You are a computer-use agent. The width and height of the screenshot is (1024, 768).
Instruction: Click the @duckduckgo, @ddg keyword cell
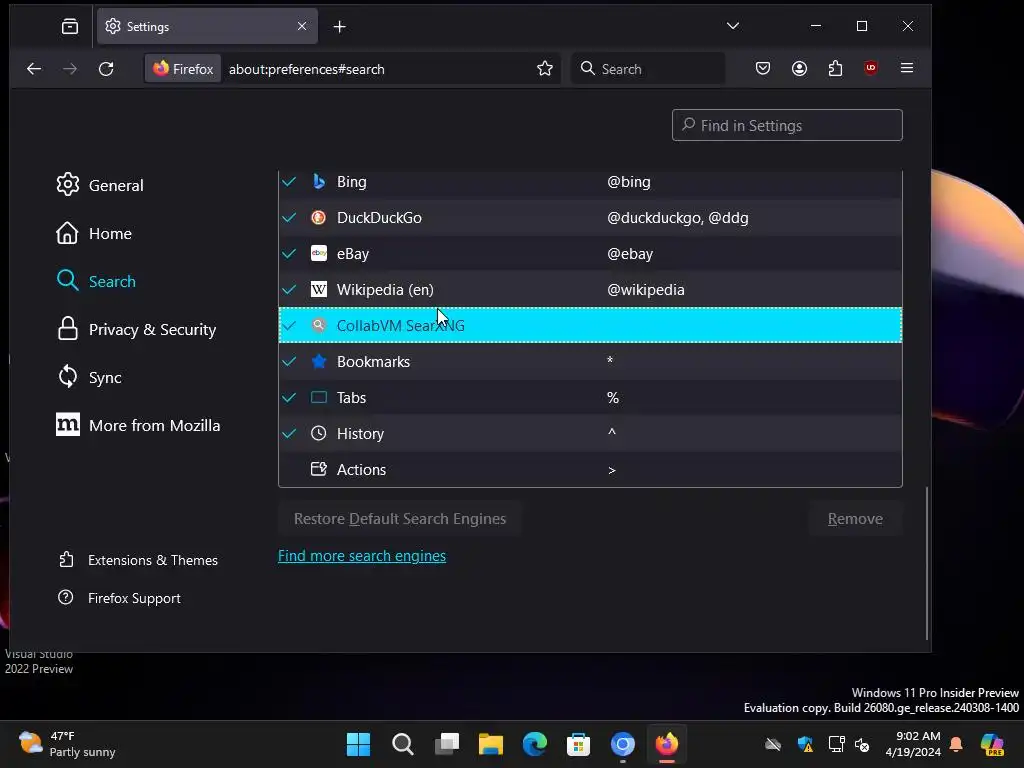click(x=678, y=217)
